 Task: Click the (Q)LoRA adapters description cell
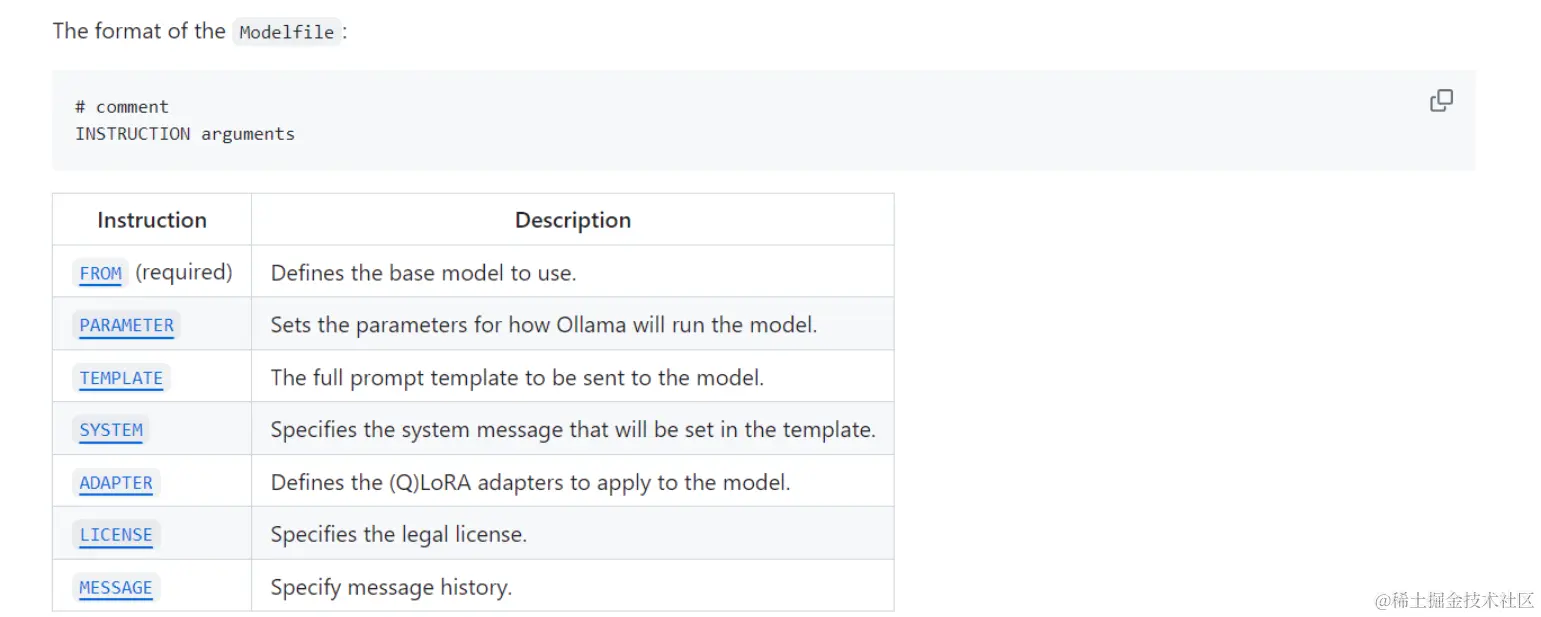530,483
